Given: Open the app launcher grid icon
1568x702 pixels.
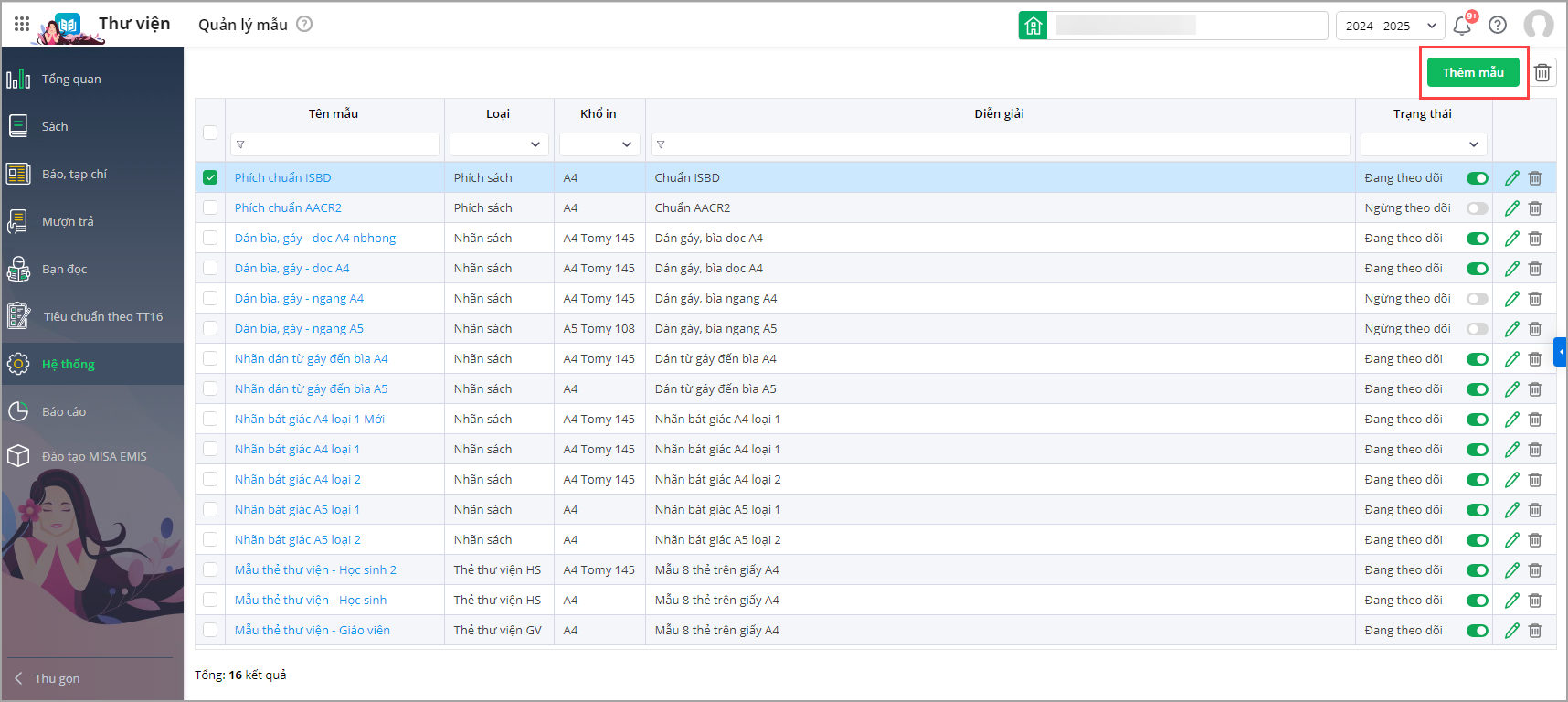Looking at the screenshot, I should pos(22,25).
